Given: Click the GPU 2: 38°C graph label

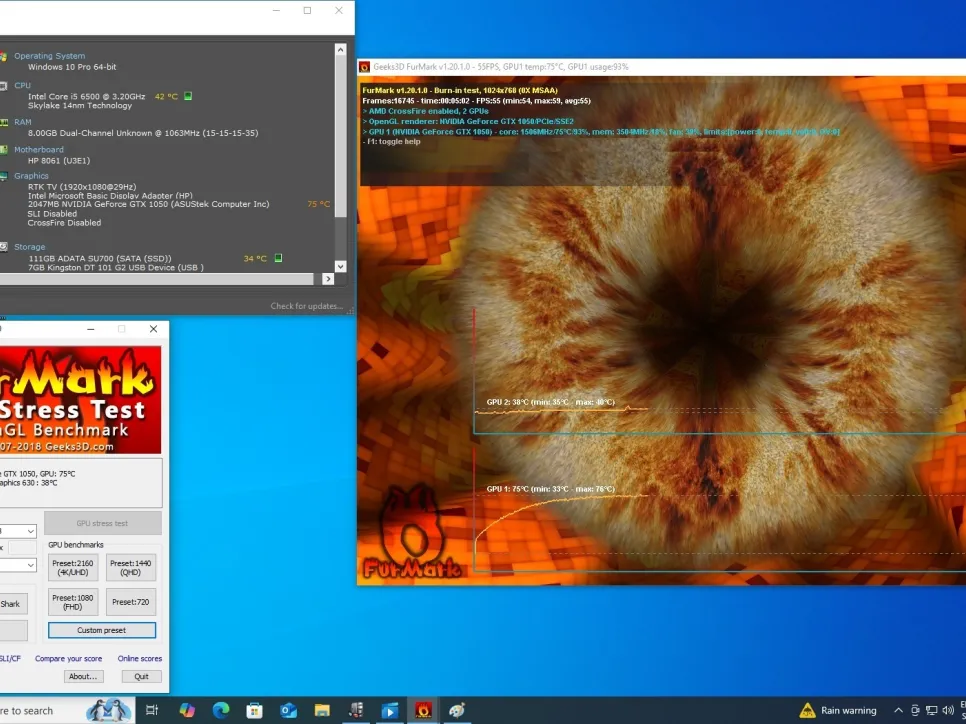Looking at the screenshot, I should (x=550, y=402).
